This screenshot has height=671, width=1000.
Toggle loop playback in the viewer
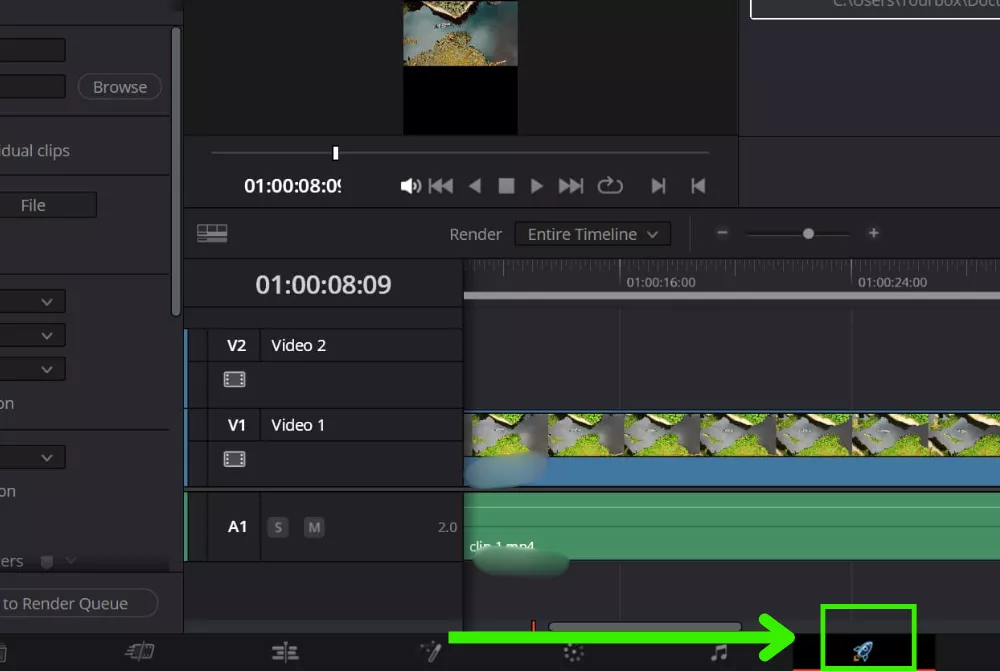coord(610,186)
